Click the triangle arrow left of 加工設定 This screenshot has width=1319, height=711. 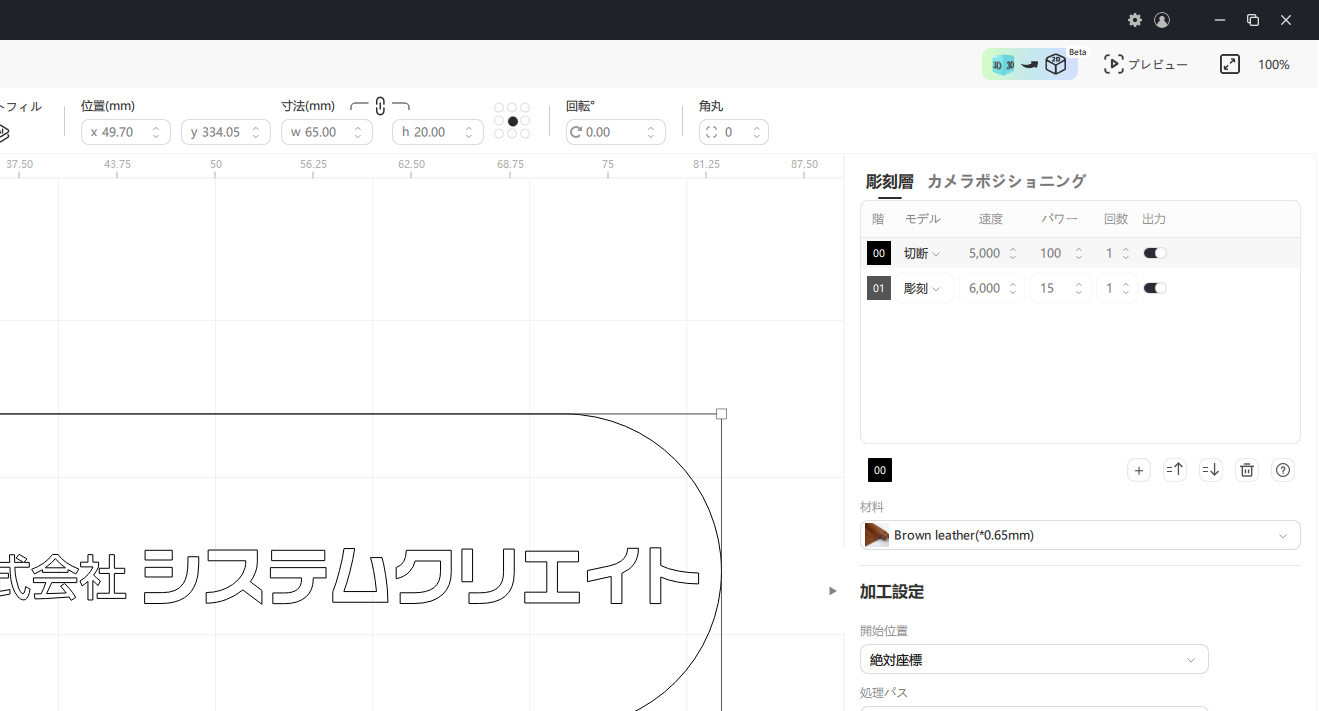832,591
